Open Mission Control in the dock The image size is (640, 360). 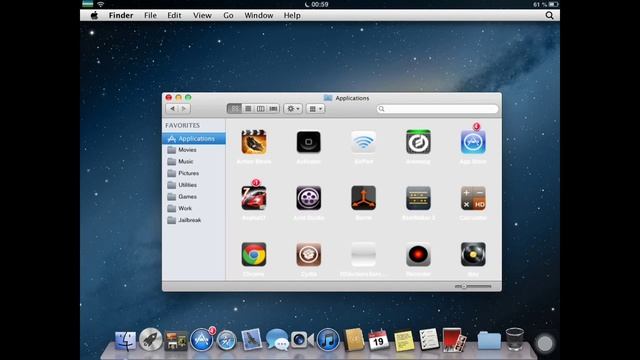176,341
